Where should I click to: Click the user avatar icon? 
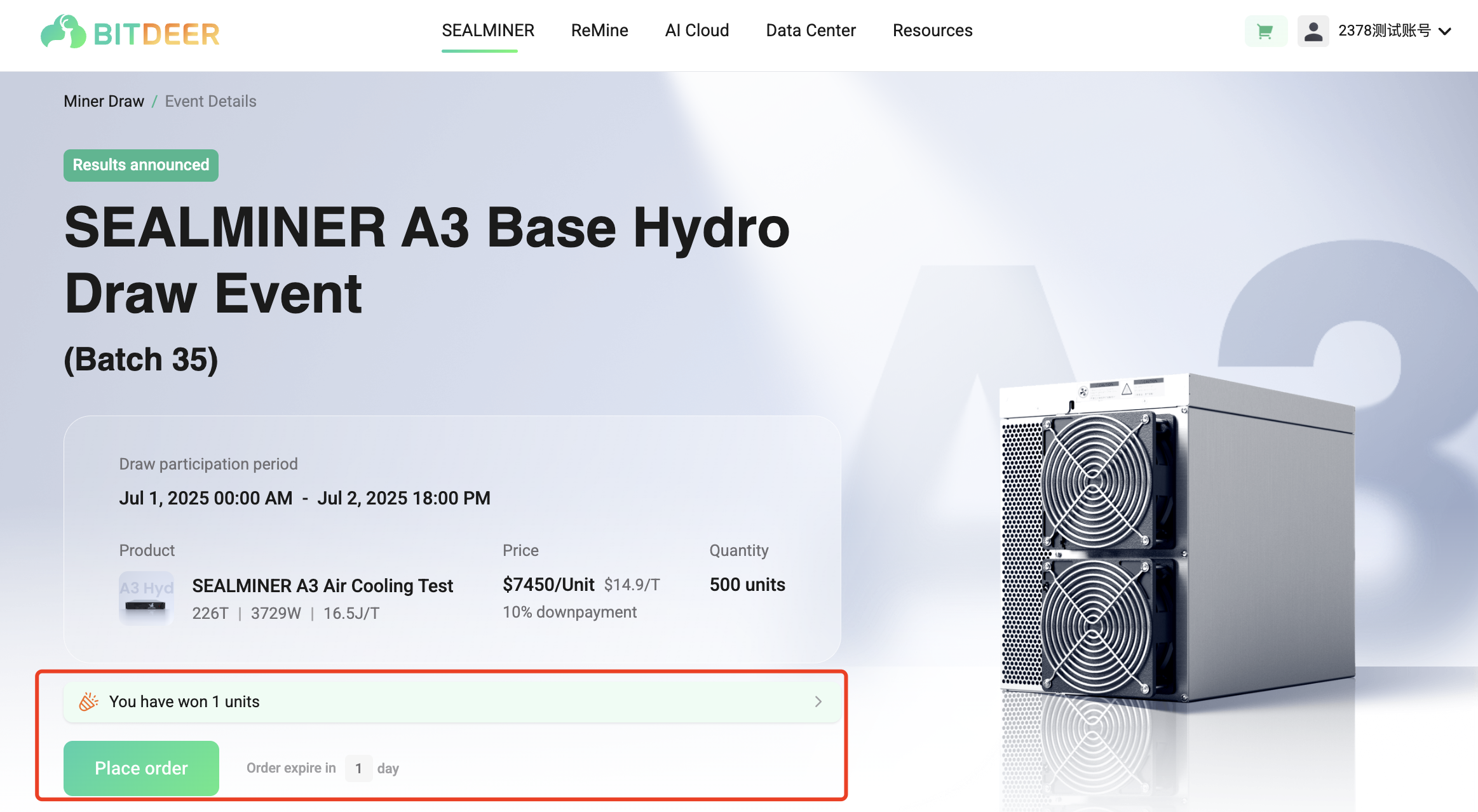[x=1313, y=31]
